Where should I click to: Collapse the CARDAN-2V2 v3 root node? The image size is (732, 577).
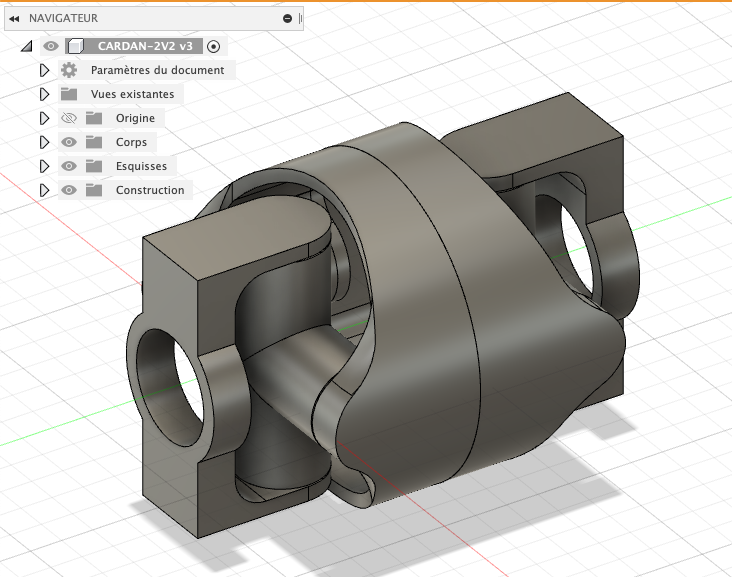coord(26,46)
